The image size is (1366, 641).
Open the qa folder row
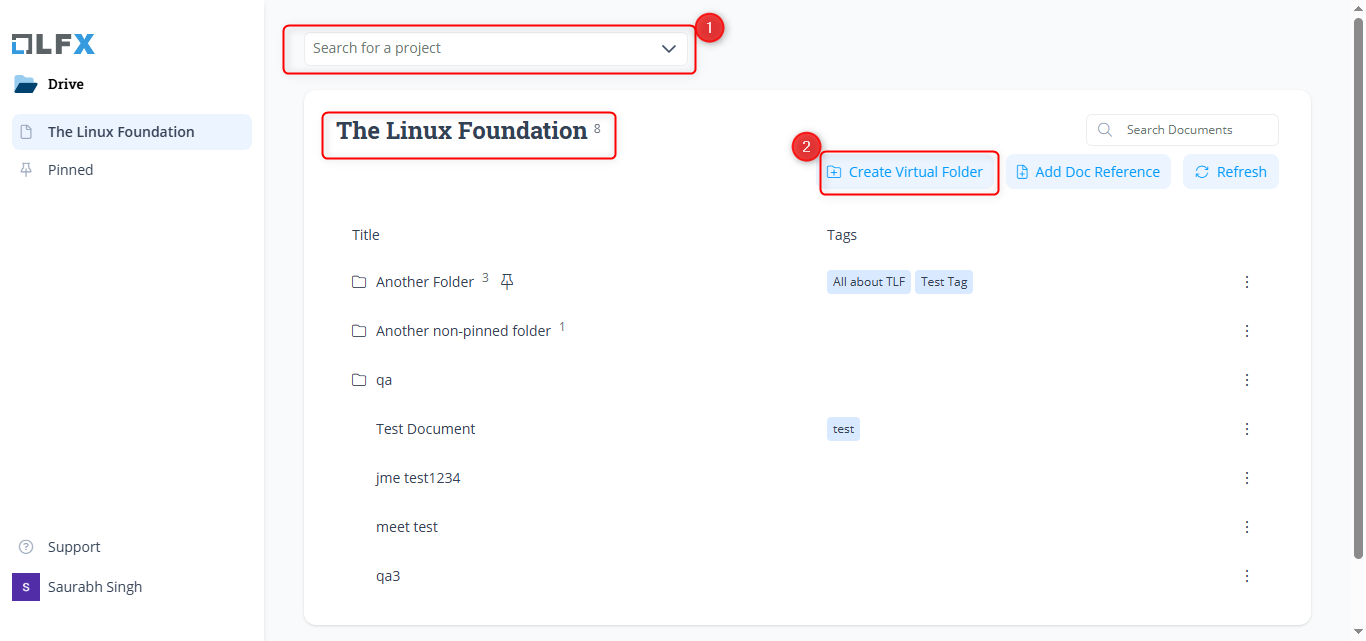point(384,380)
